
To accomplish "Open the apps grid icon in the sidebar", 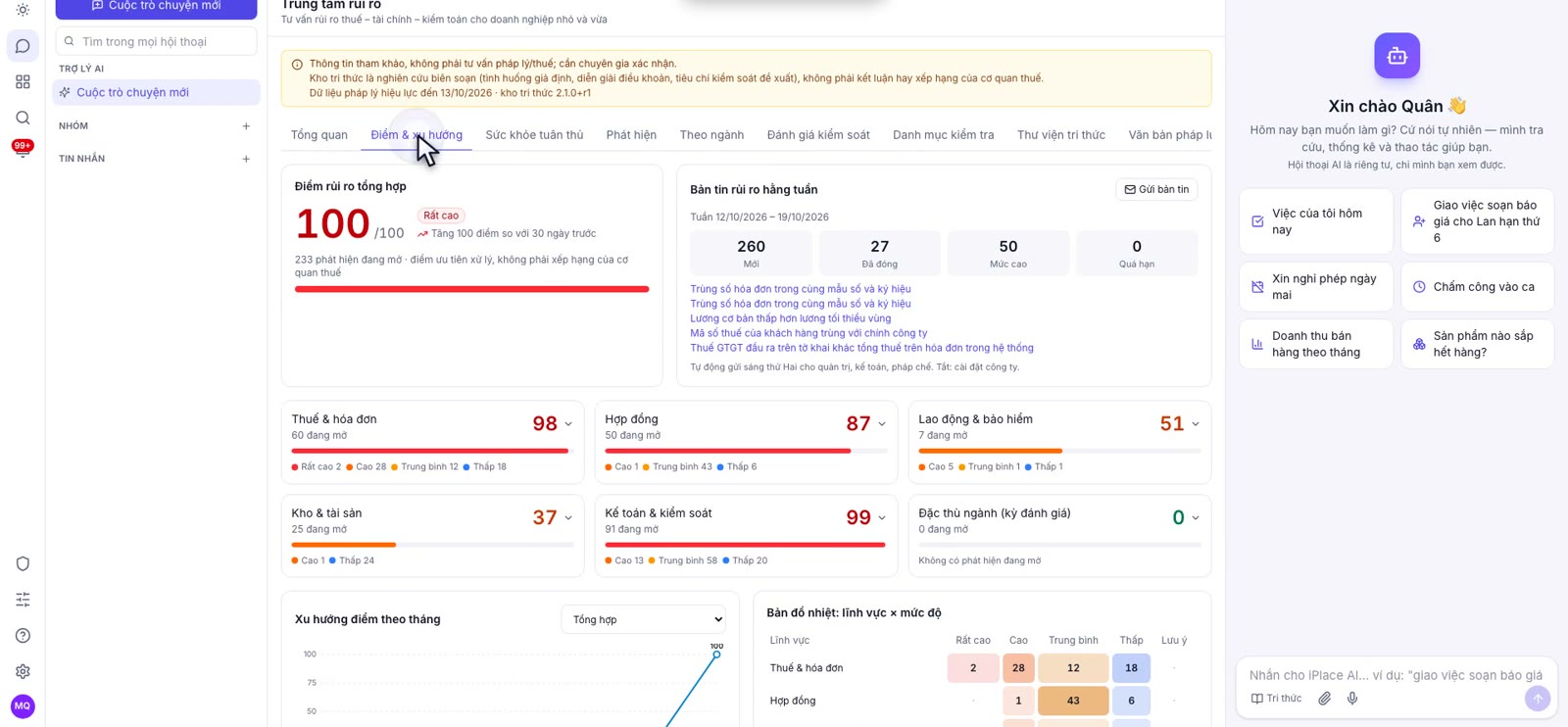I will click(23, 82).
